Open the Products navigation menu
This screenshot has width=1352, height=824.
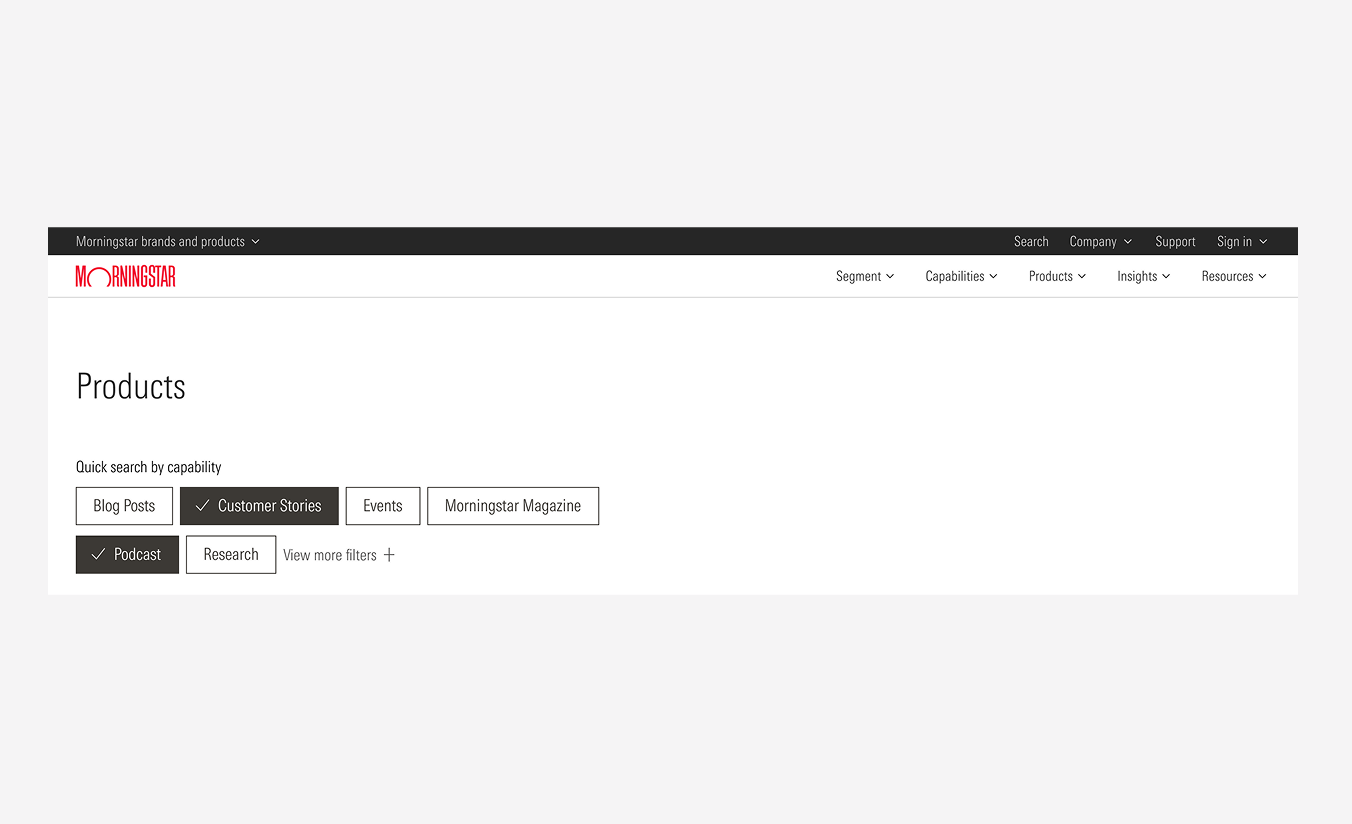pyautogui.click(x=1057, y=277)
